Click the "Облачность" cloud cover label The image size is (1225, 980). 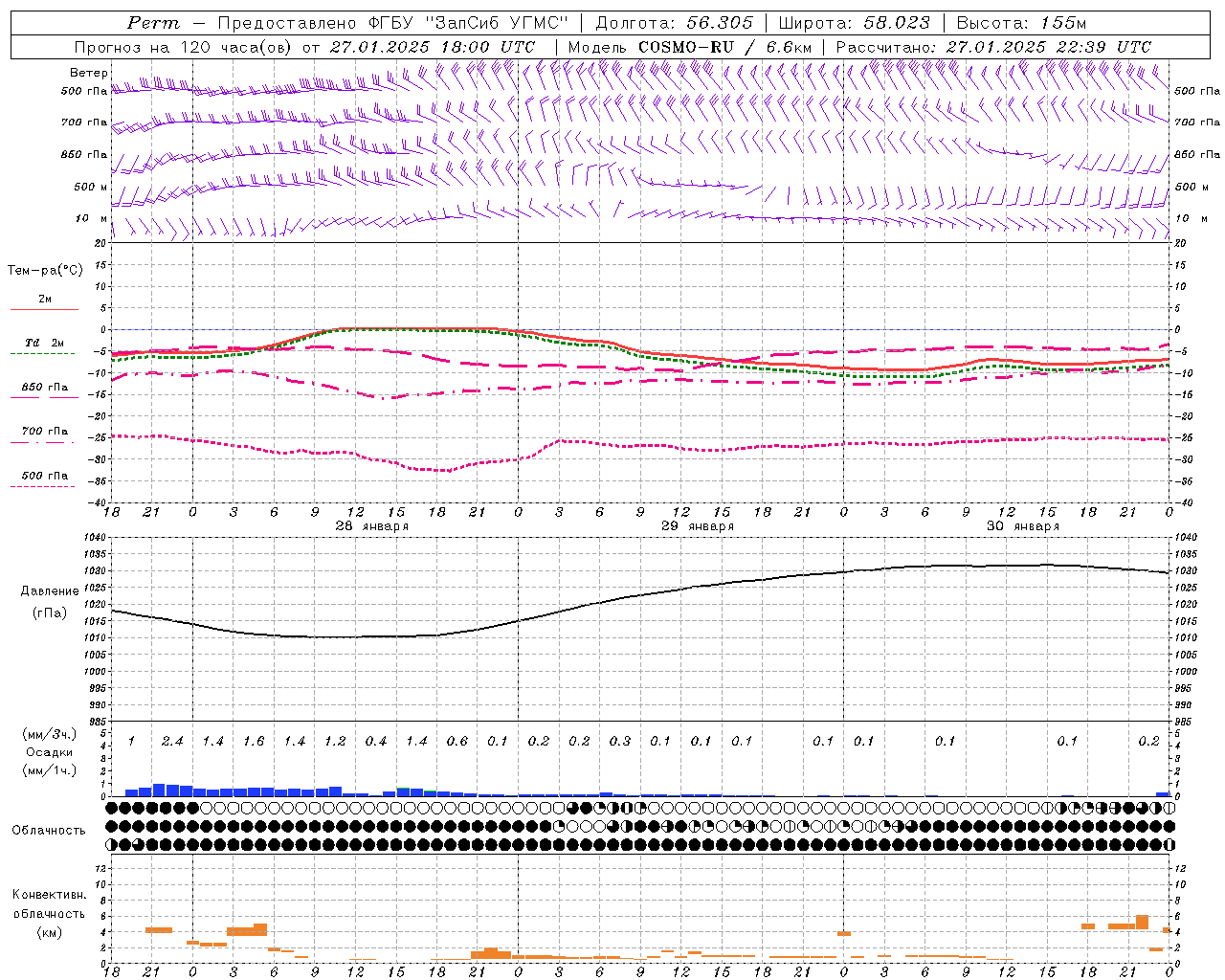[48, 831]
